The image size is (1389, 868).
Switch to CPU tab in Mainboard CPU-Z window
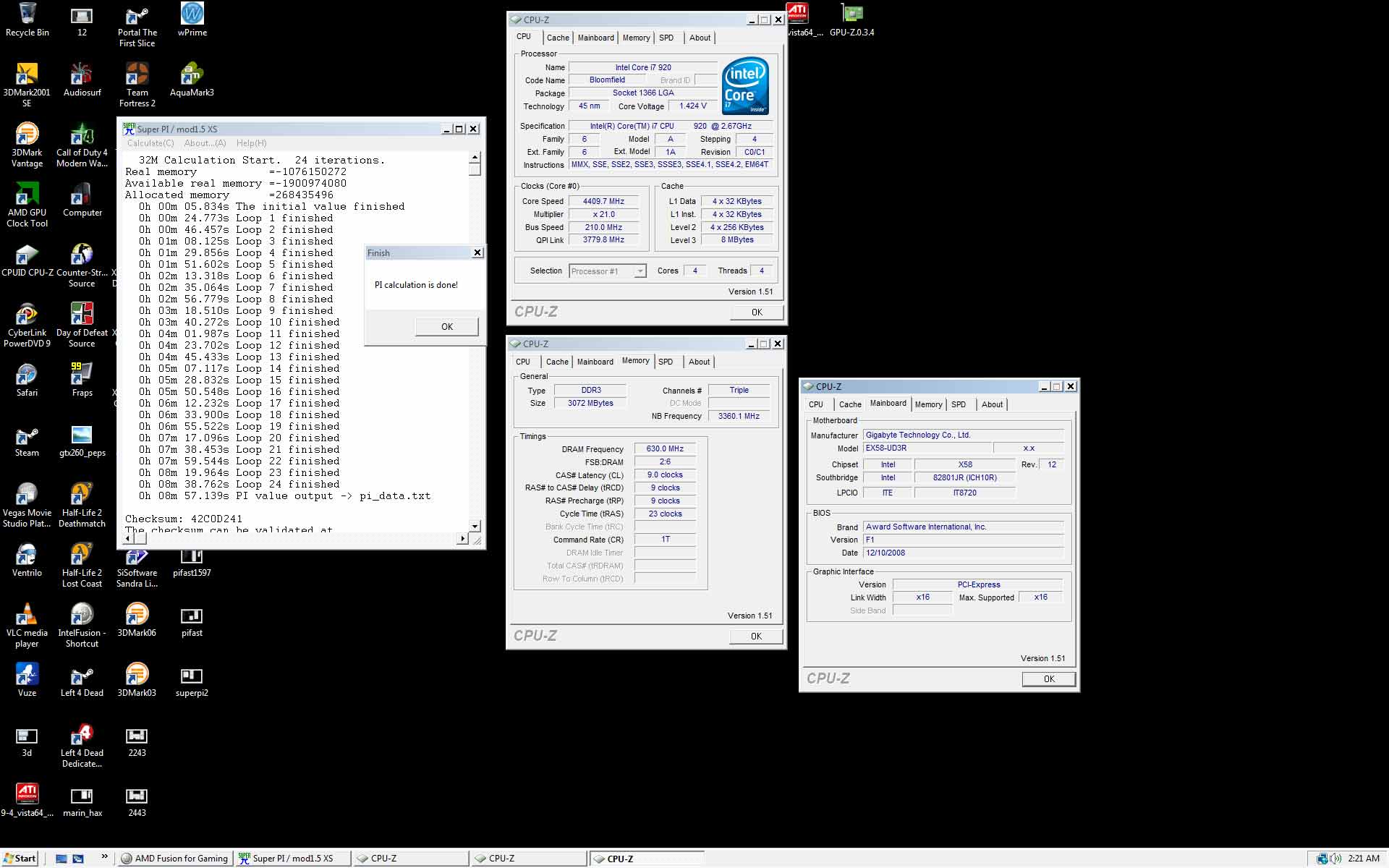click(815, 404)
